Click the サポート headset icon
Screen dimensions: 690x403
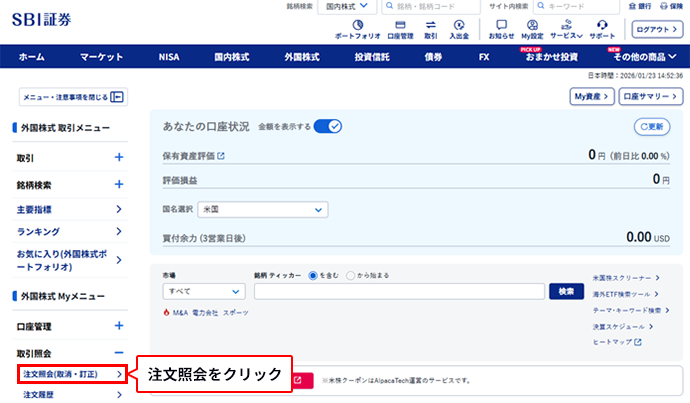[602, 24]
